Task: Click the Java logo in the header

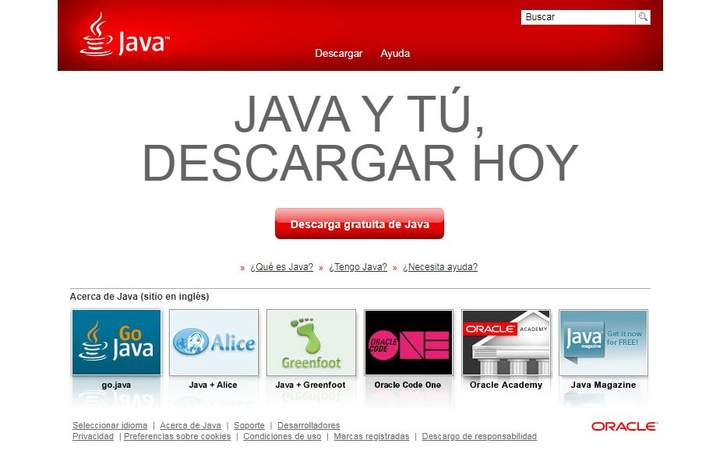Action: [x=124, y=35]
